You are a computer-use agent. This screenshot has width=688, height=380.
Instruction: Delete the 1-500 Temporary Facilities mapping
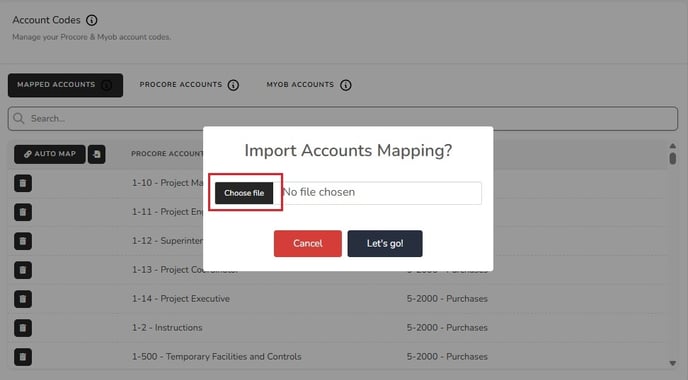tap(23, 357)
